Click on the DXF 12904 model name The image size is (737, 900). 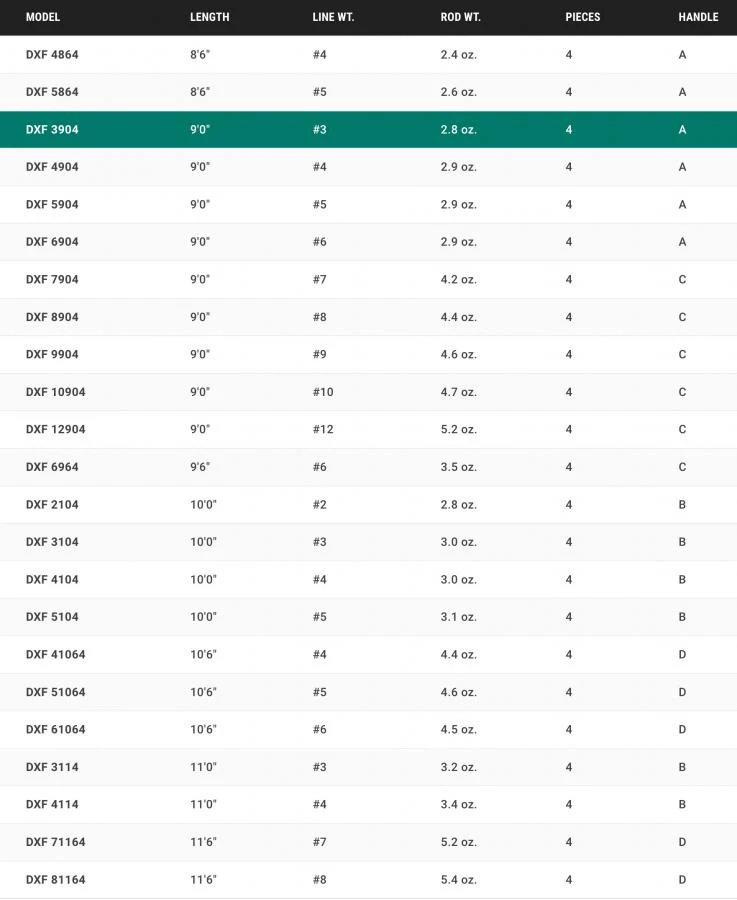pyautogui.click(x=56, y=430)
